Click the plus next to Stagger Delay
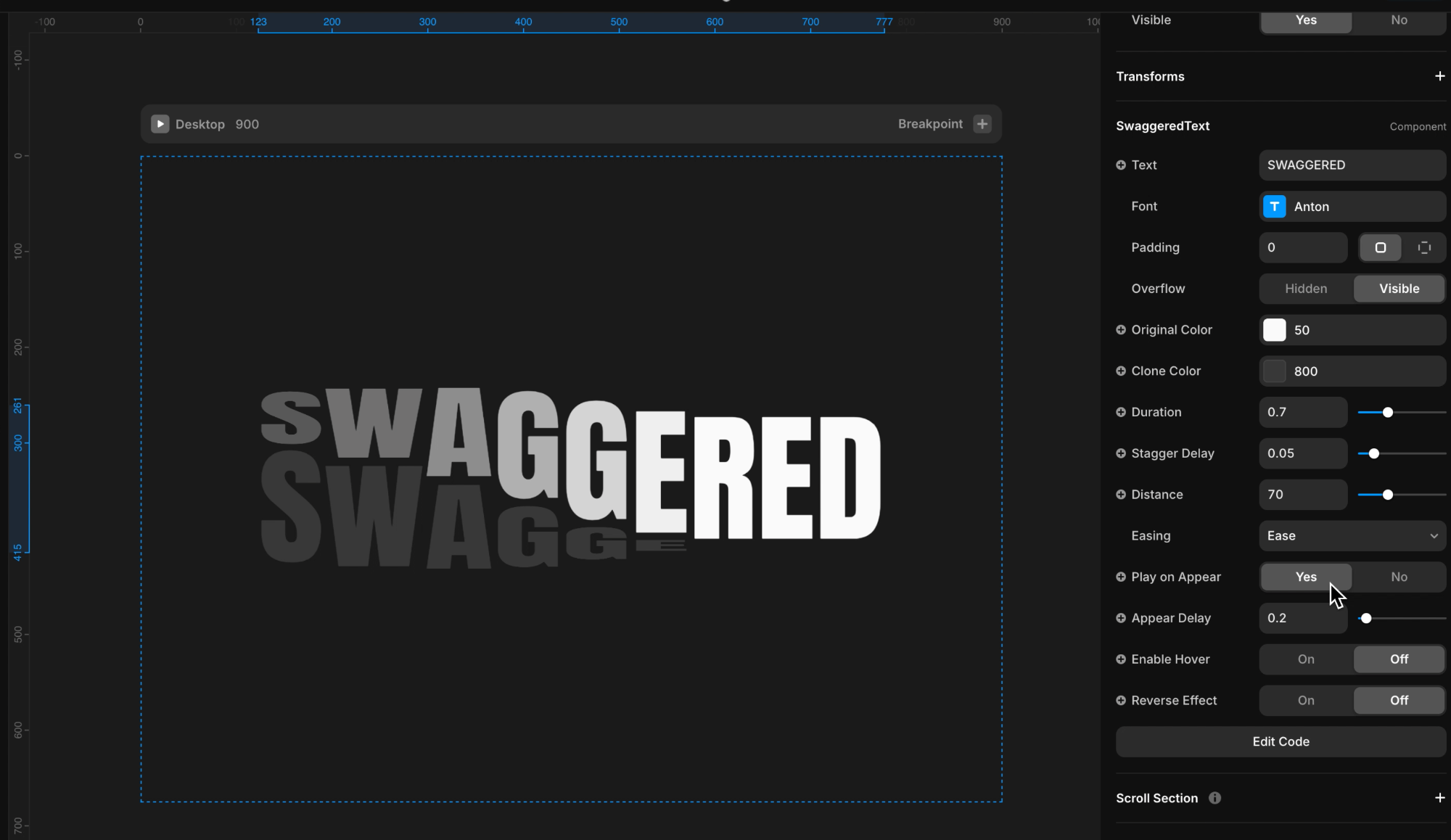Viewport: 1451px width, 840px height. [x=1121, y=453]
